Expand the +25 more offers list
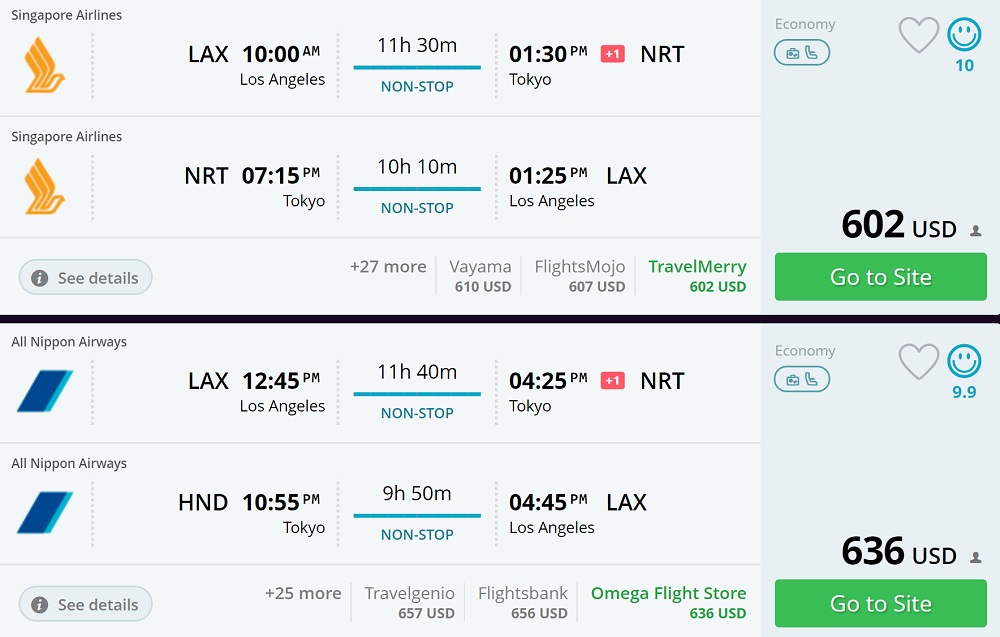This screenshot has width=1000, height=637. pos(303,594)
